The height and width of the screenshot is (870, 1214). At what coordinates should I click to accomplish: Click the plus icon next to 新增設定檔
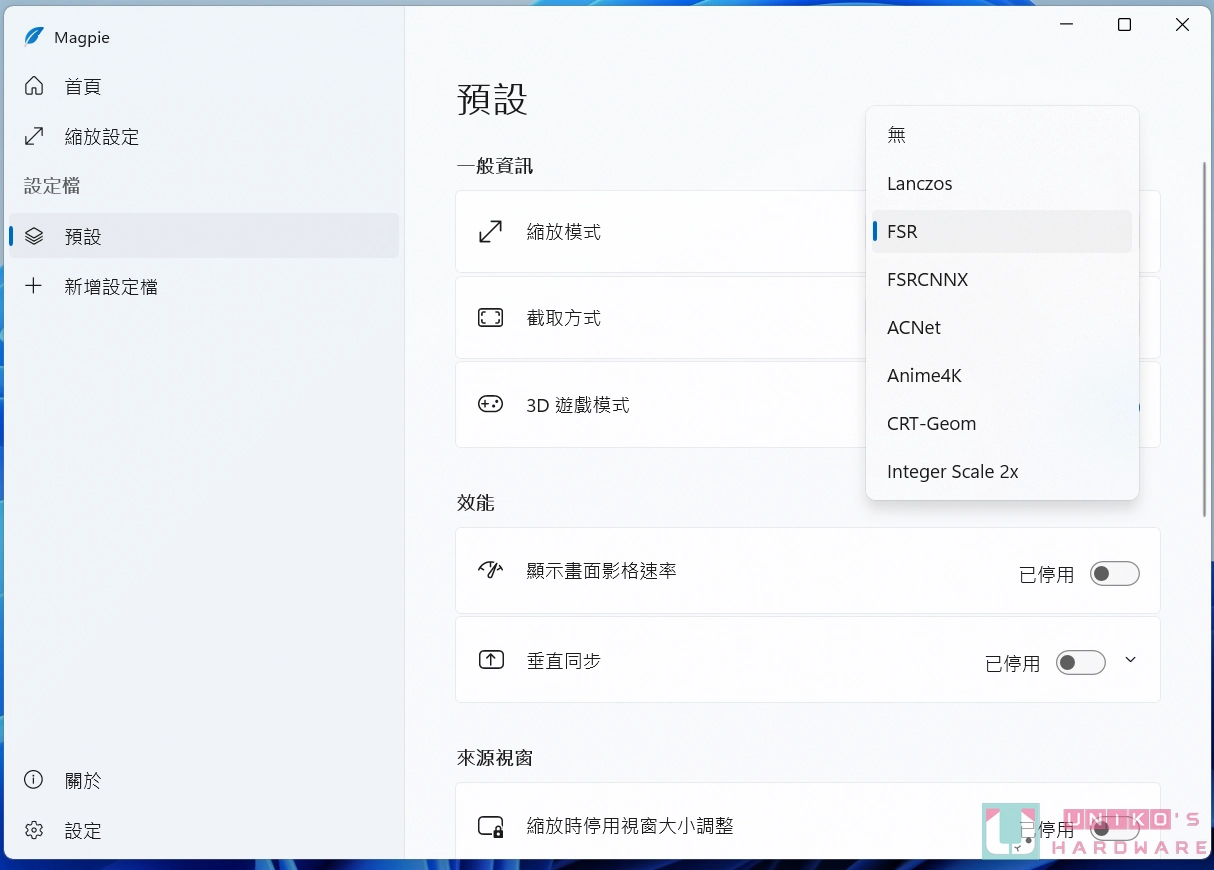[35, 286]
